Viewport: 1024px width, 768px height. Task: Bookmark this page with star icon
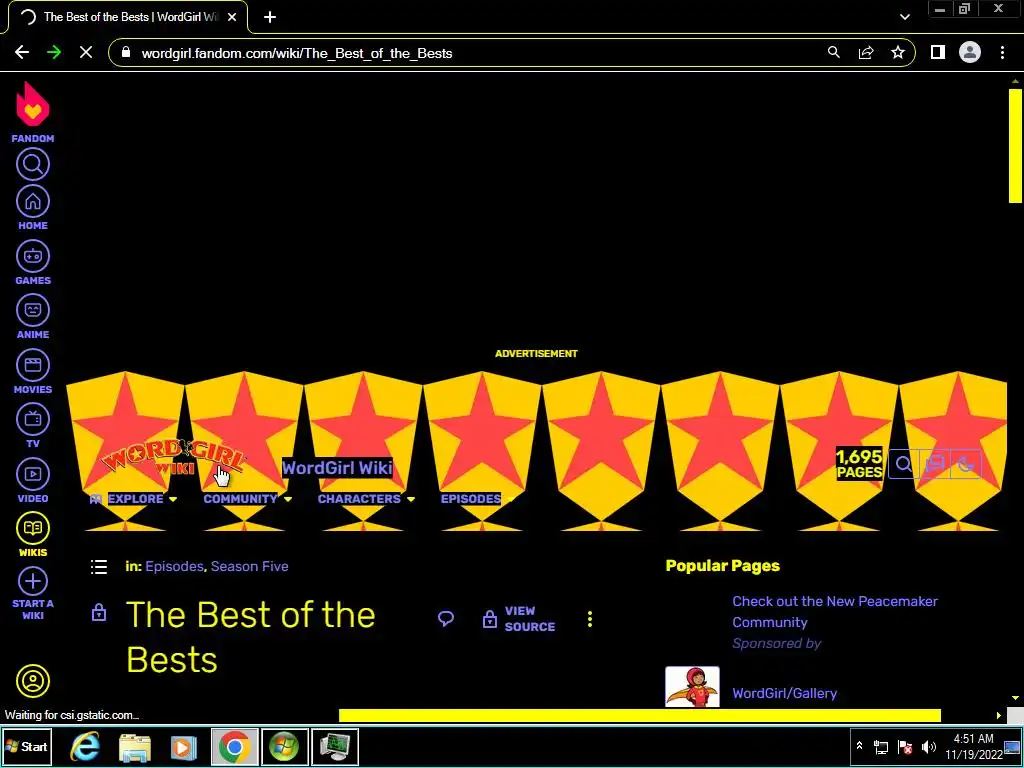(898, 53)
